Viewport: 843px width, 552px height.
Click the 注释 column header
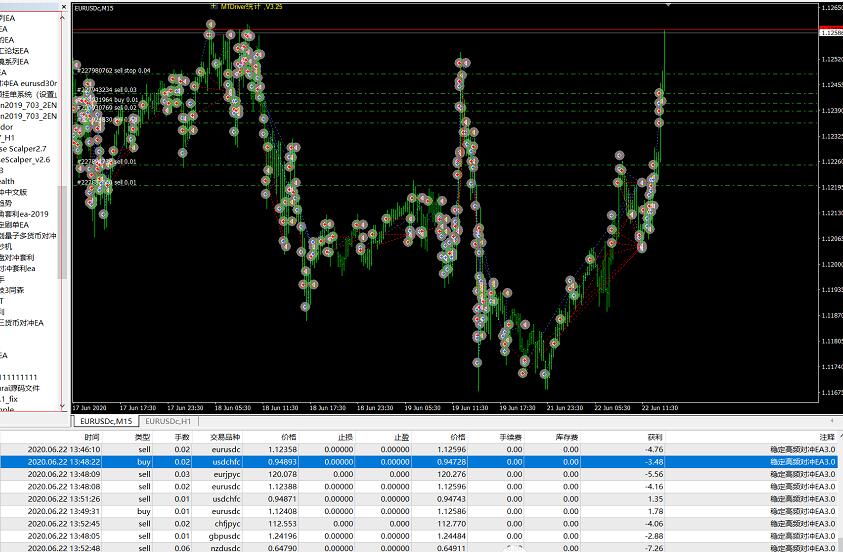(x=826, y=438)
